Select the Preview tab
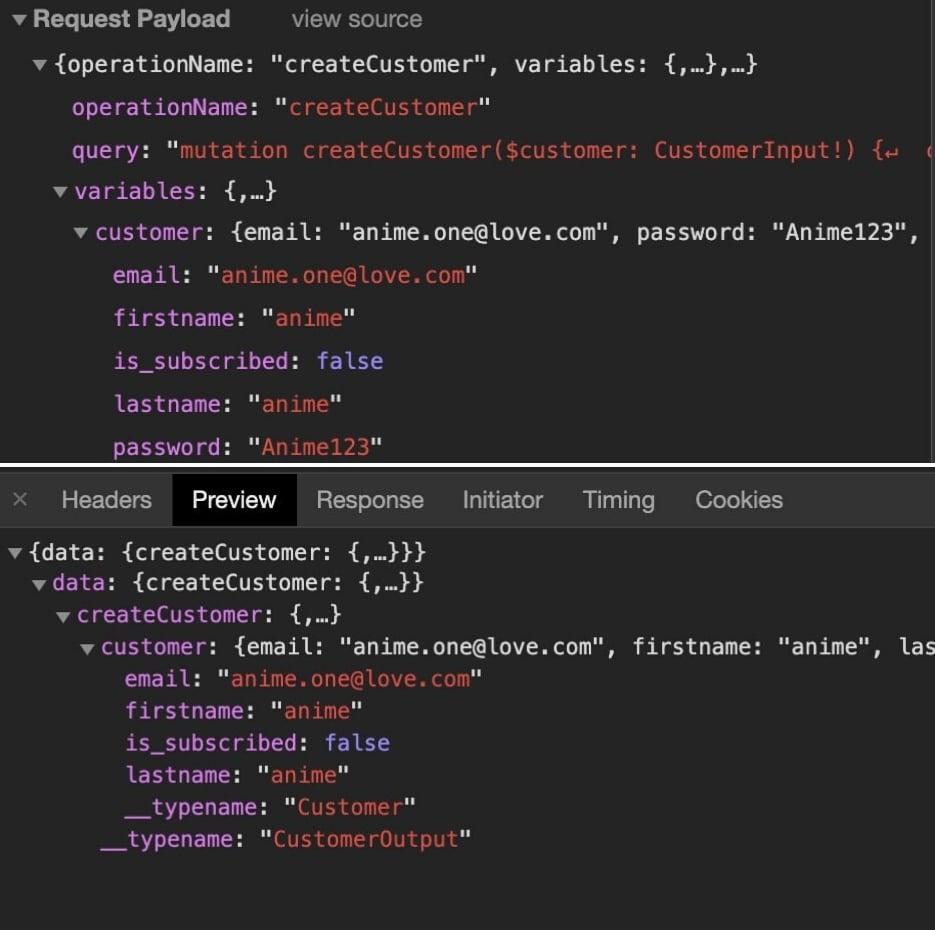 point(234,500)
